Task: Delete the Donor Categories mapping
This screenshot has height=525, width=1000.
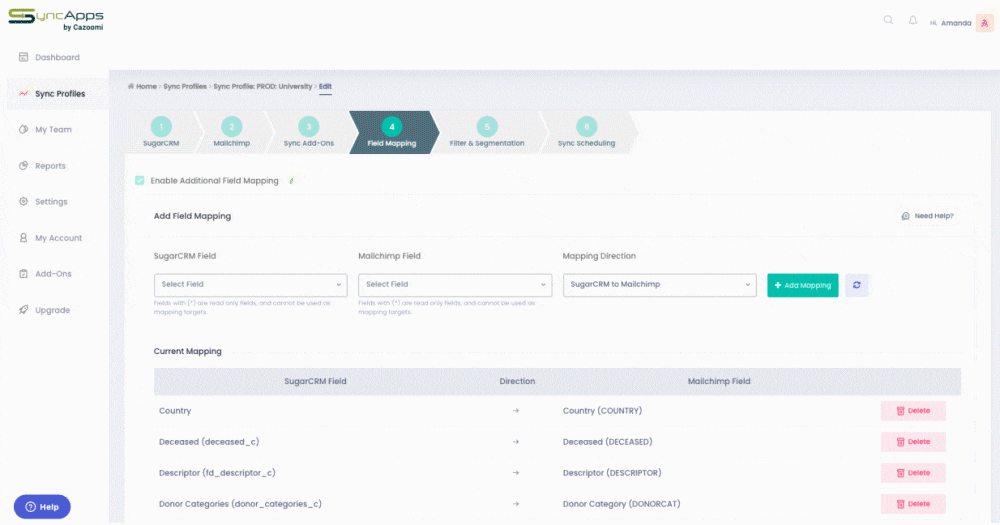Action: pyautogui.click(x=913, y=504)
